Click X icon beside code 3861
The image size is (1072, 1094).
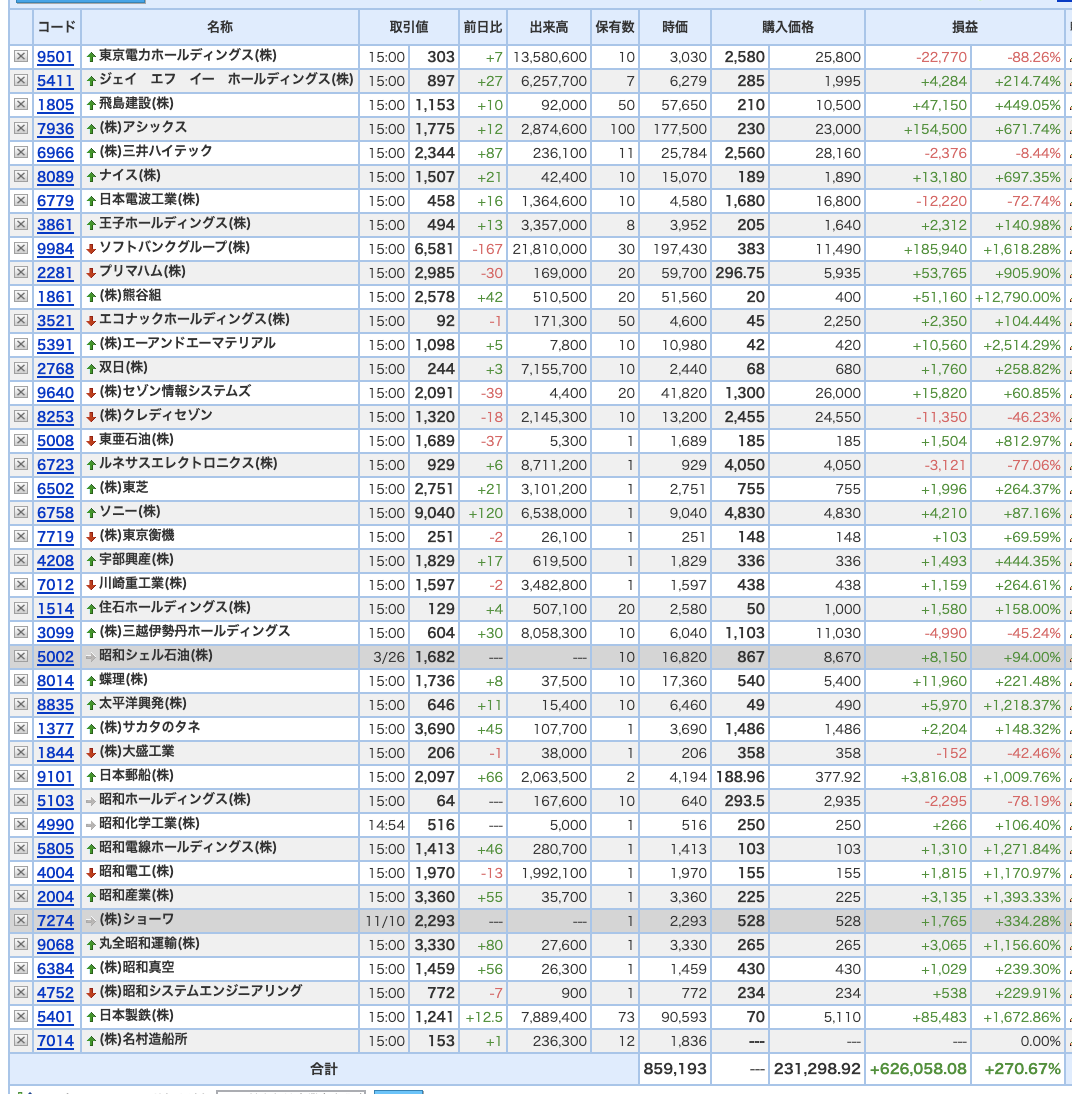[21, 225]
